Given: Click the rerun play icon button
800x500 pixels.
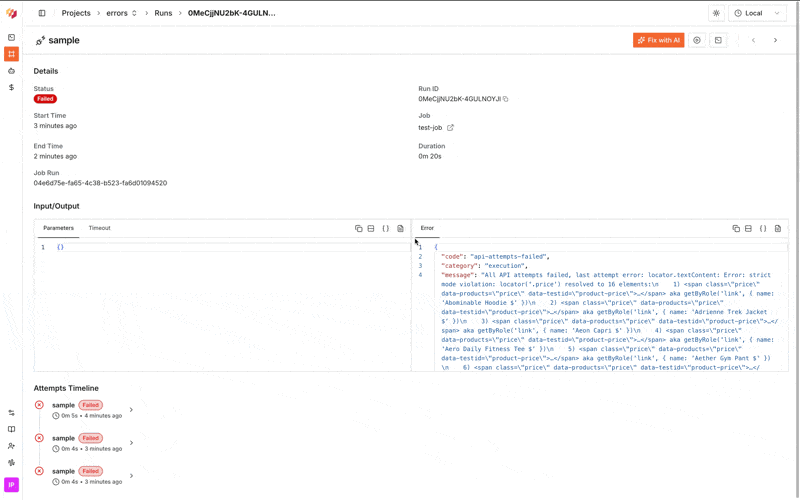Looking at the screenshot, I should pyautogui.click(x=697, y=40).
